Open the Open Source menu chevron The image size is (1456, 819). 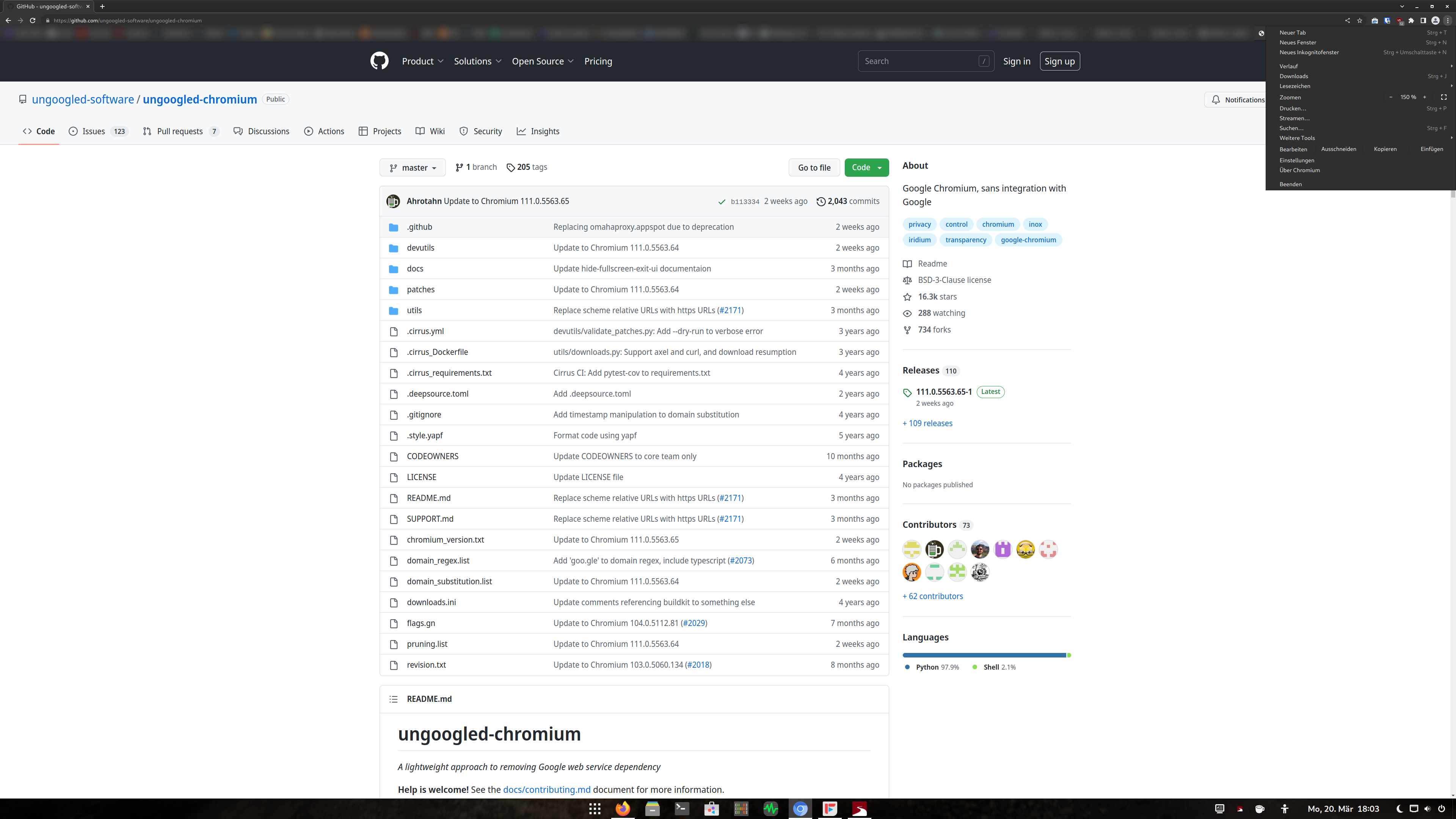point(571,61)
